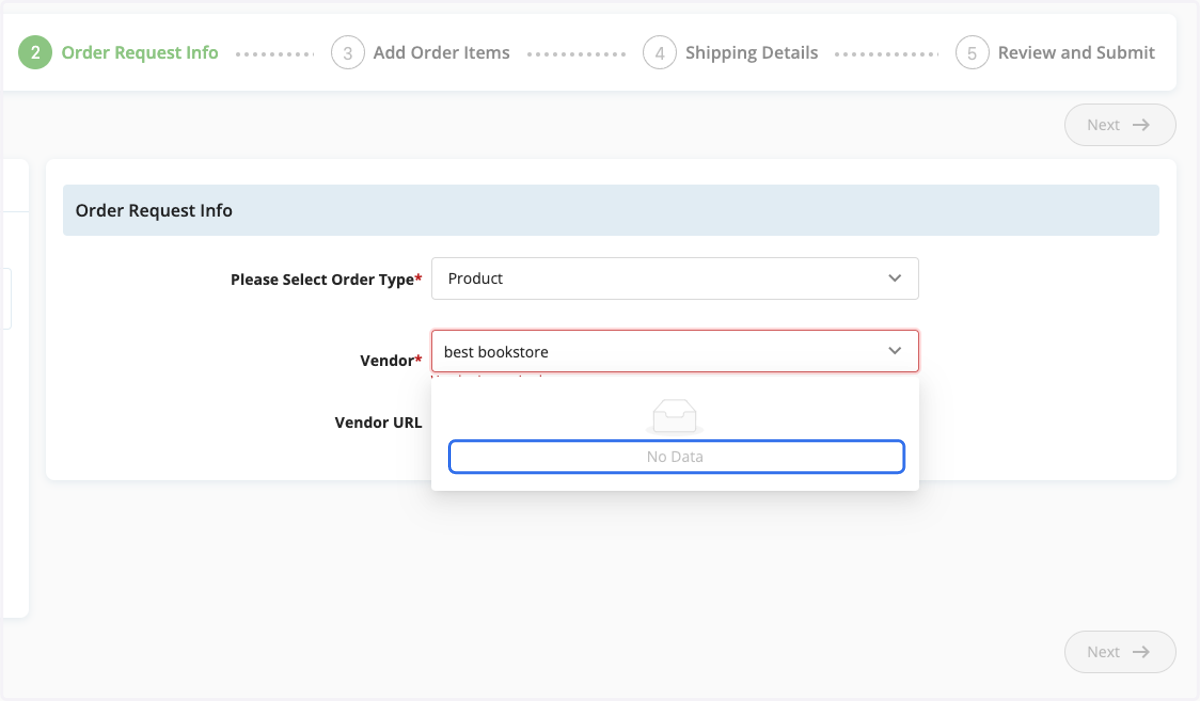Click the empty inbox icon in dropdown
1200x701 pixels.
click(675, 416)
